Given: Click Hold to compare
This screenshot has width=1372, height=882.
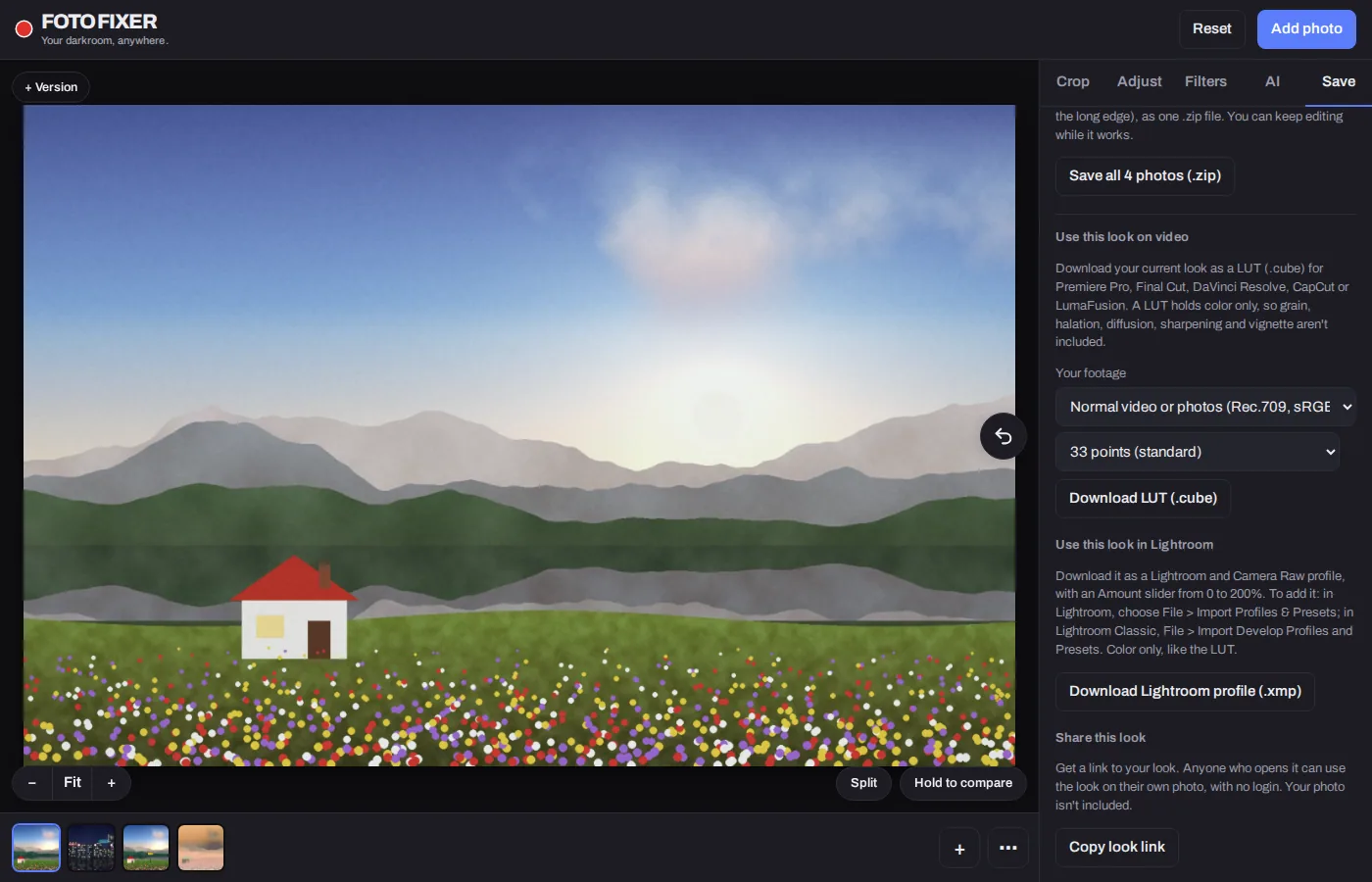Looking at the screenshot, I should coord(963,783).
